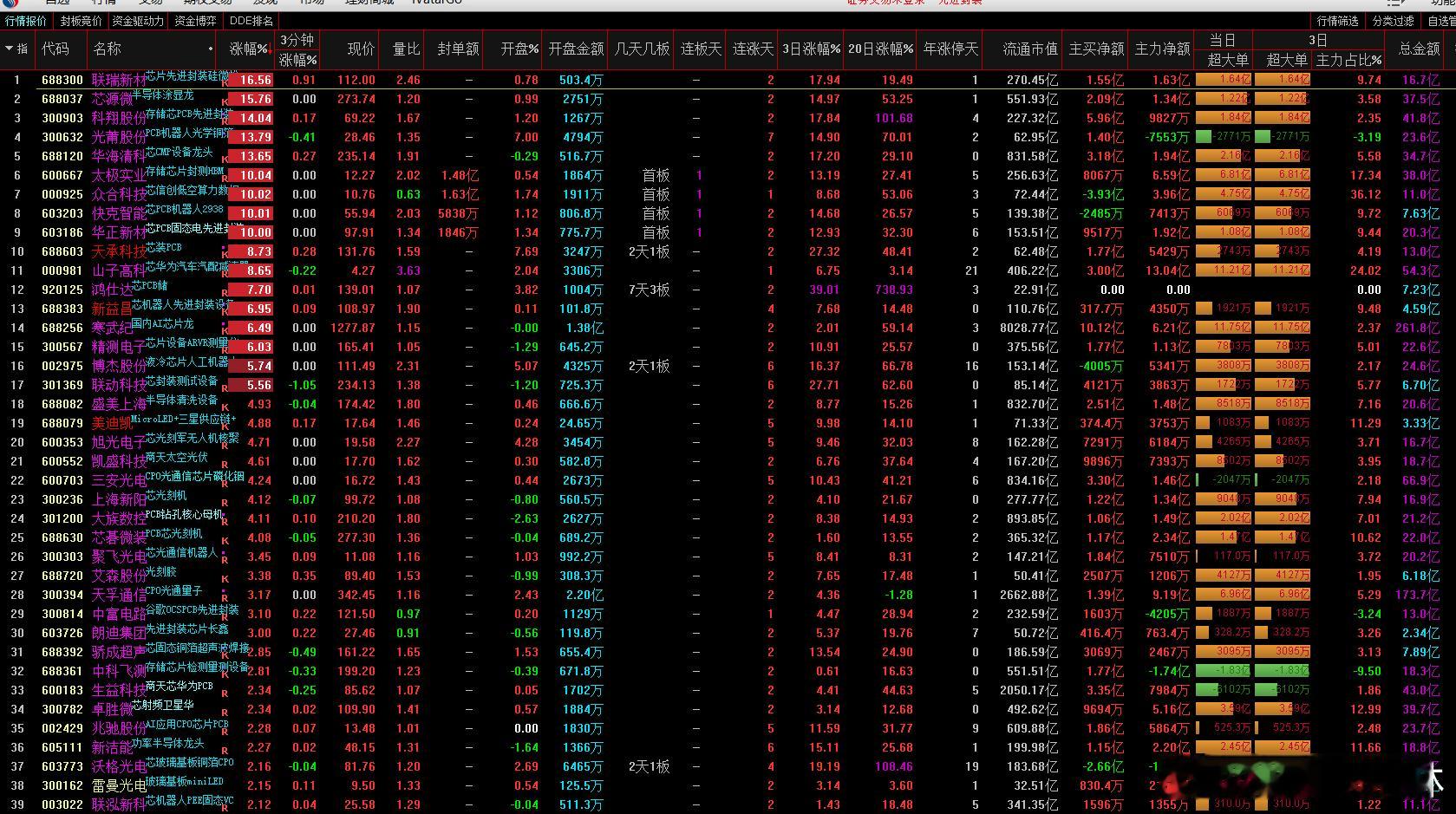Sort by the 主力占比% column header
This screenshot has height=814, width=1456.
(1348, 60)
